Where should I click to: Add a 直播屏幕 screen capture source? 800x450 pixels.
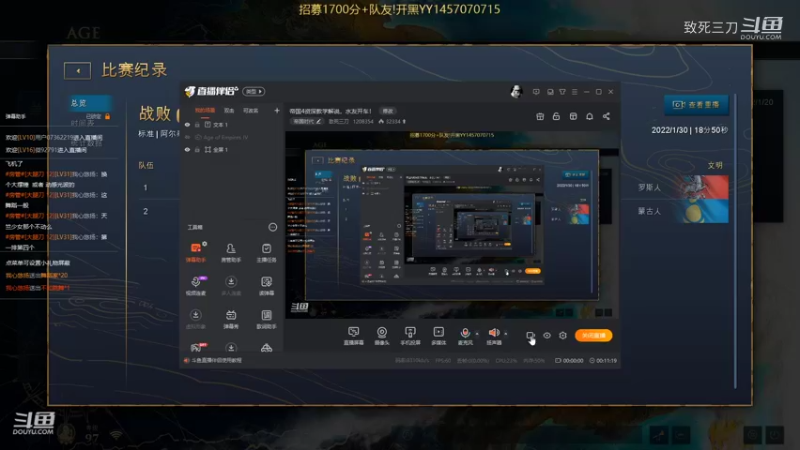(354, 336)
